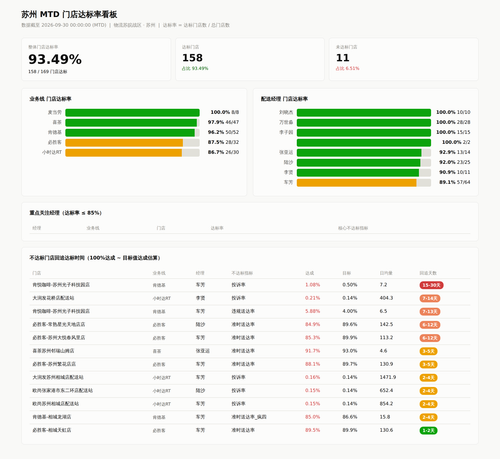Click the 130.9 daily volume cell

386,364
